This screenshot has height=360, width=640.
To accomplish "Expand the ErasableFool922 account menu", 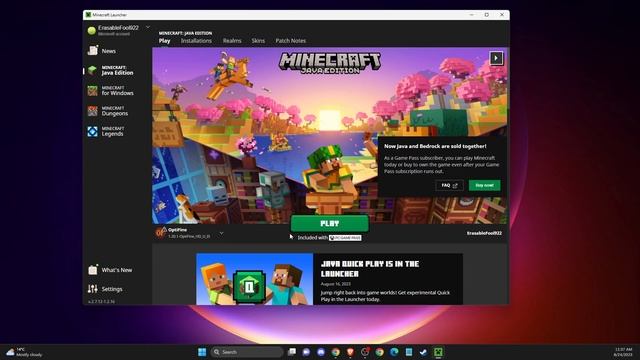I will [x=148, y=27].
